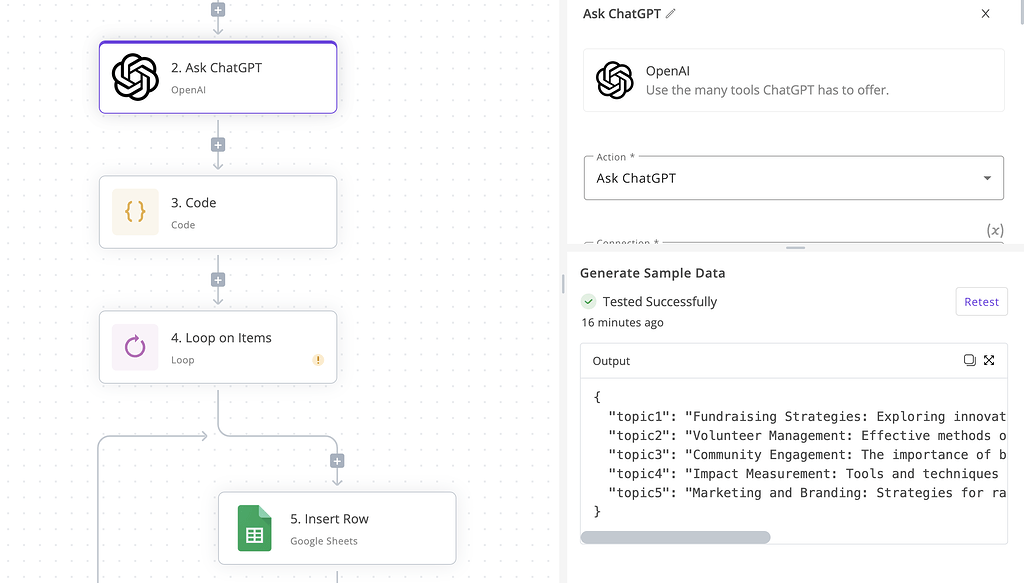Click the warning icon on Loop on Items
This screenshot has height=583, width=1024.
coord(318,359)
